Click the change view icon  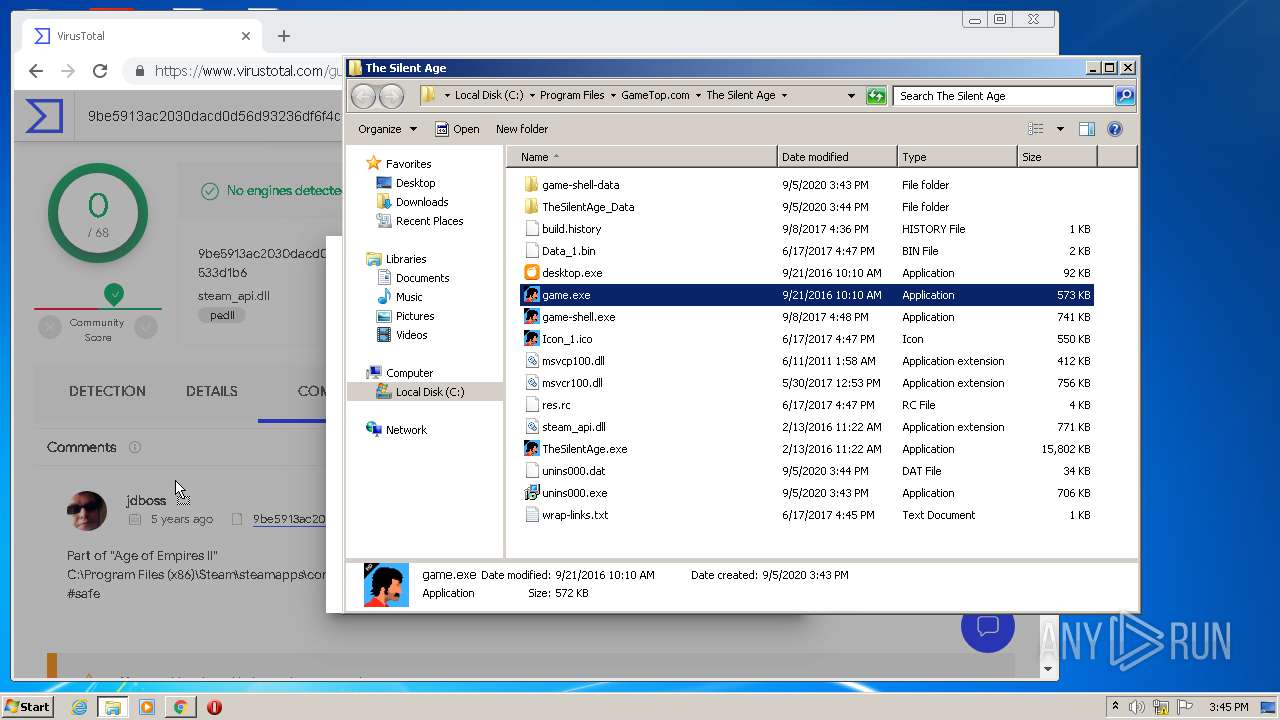(x=1036, y=129)
